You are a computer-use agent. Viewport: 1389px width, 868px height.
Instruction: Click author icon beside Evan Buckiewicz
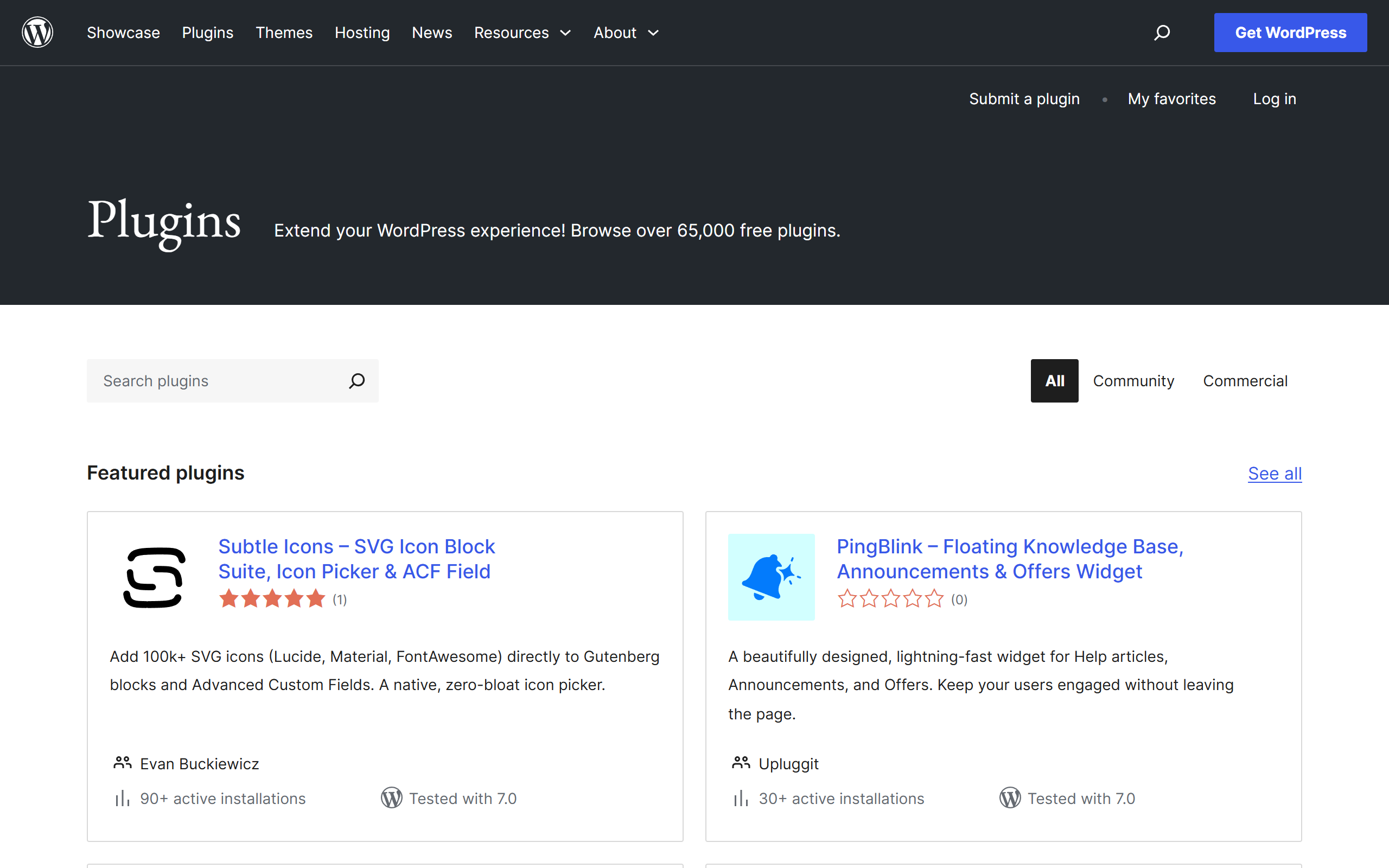122,763
